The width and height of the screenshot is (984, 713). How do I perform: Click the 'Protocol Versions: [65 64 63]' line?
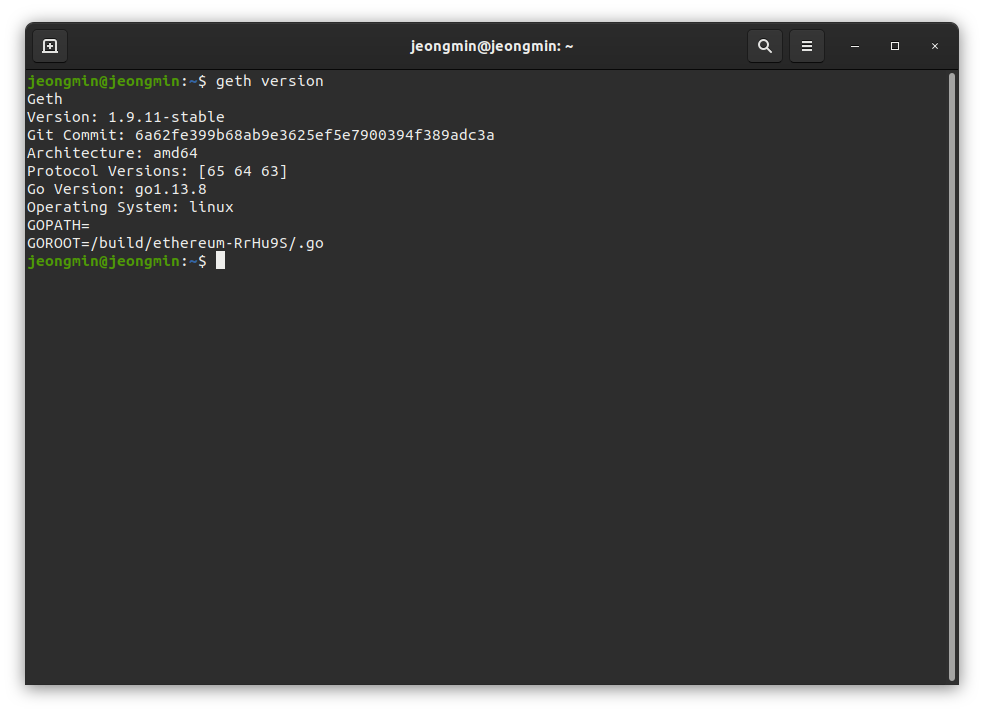click(x=157, y=171)
